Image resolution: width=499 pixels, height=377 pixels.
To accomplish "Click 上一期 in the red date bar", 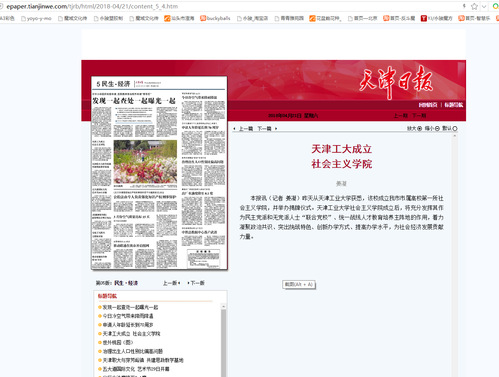I will [x=401, y=116].
